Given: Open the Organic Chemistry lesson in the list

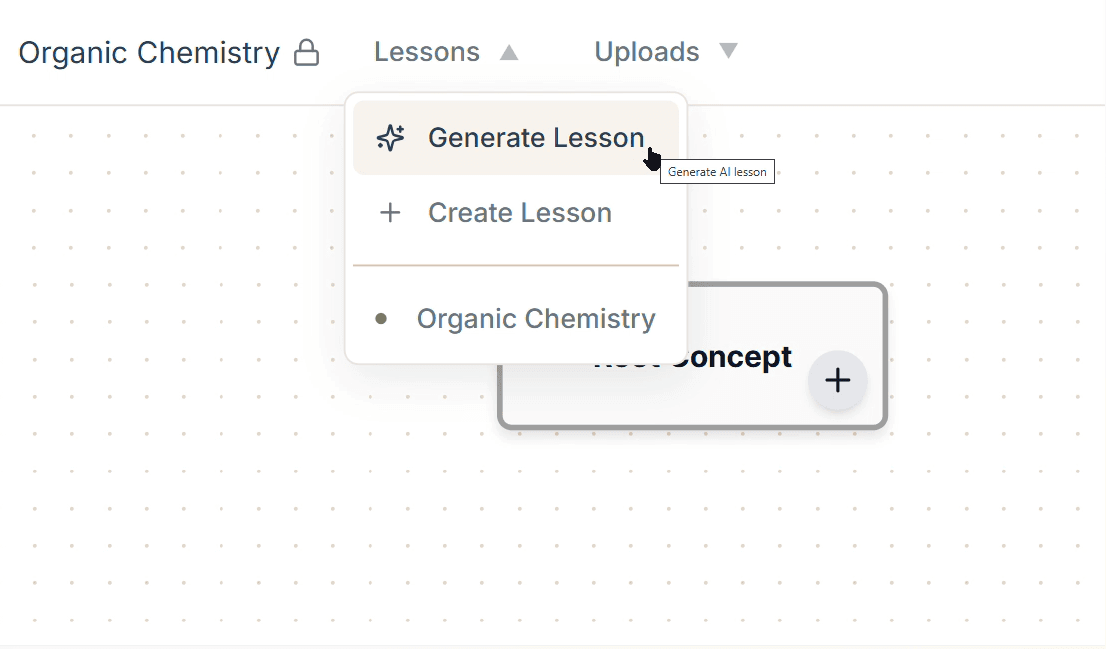Looking at the screenshot, I should tap(535, 319).
